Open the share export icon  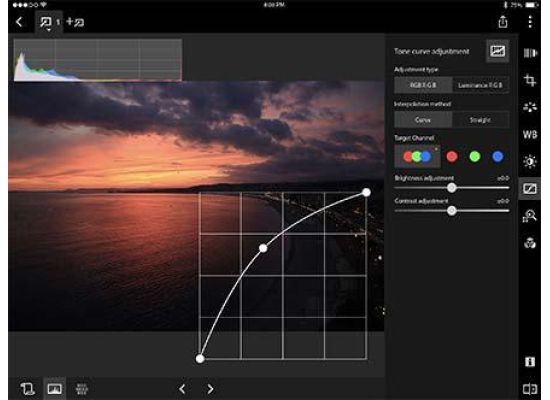(x=503, y=21)
